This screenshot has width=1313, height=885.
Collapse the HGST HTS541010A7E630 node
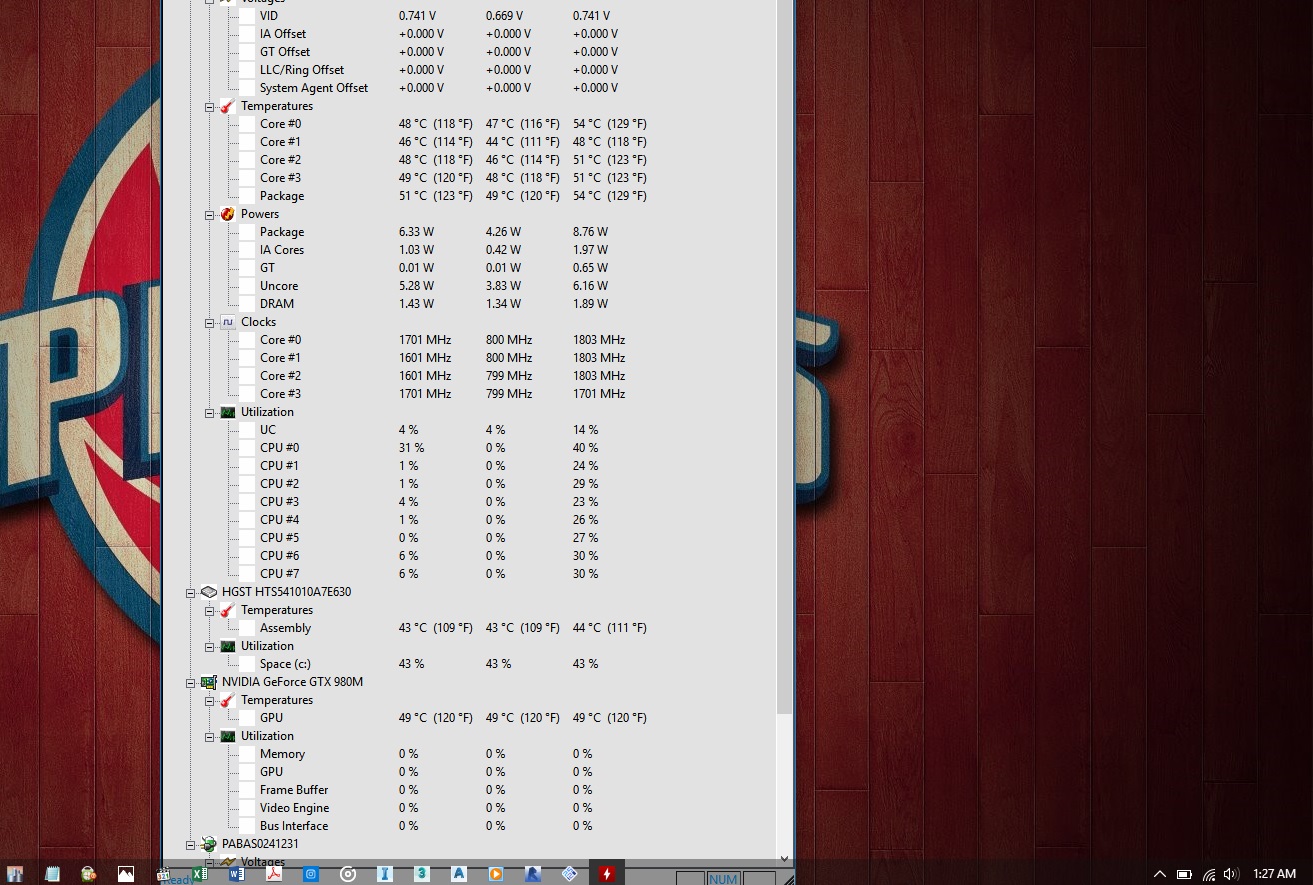[x=191, y=592]
